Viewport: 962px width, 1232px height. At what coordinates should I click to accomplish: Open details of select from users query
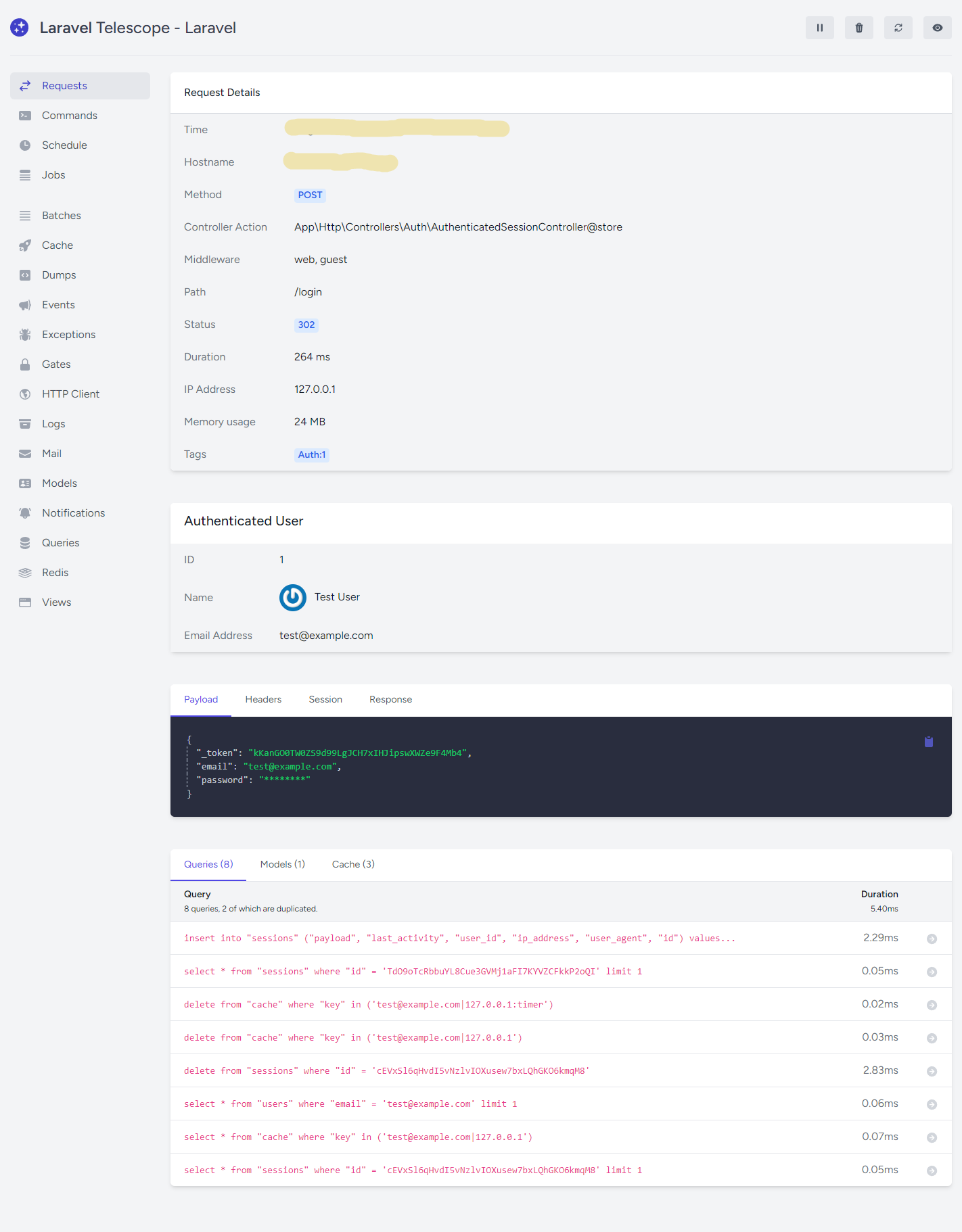[932, 1105]
